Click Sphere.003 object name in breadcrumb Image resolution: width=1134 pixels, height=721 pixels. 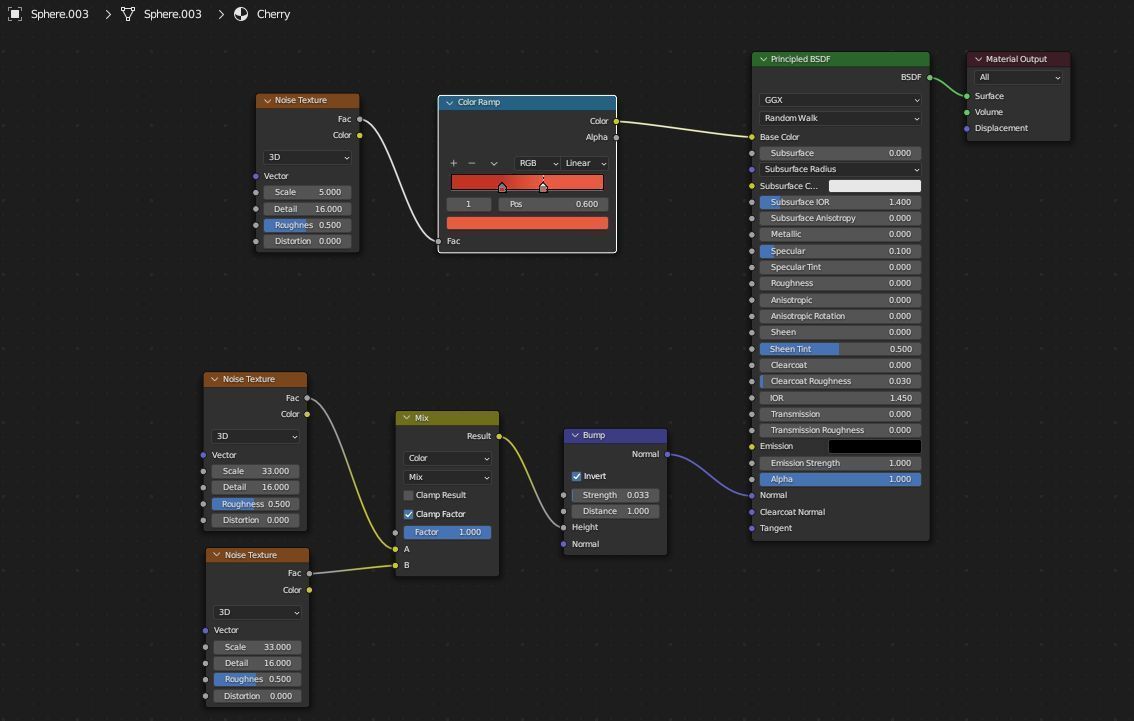click(59, 14)
